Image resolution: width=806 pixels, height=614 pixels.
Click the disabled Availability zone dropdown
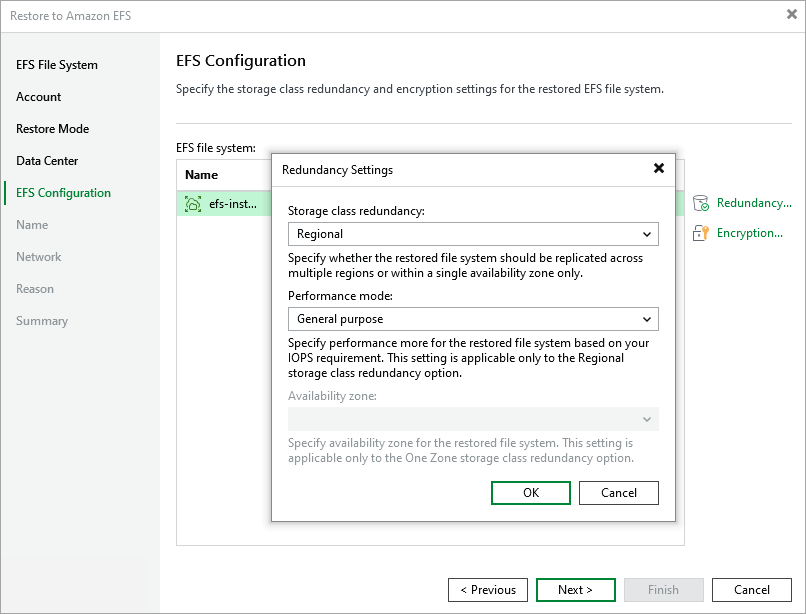pyautogui.click(x=473, y=419)
